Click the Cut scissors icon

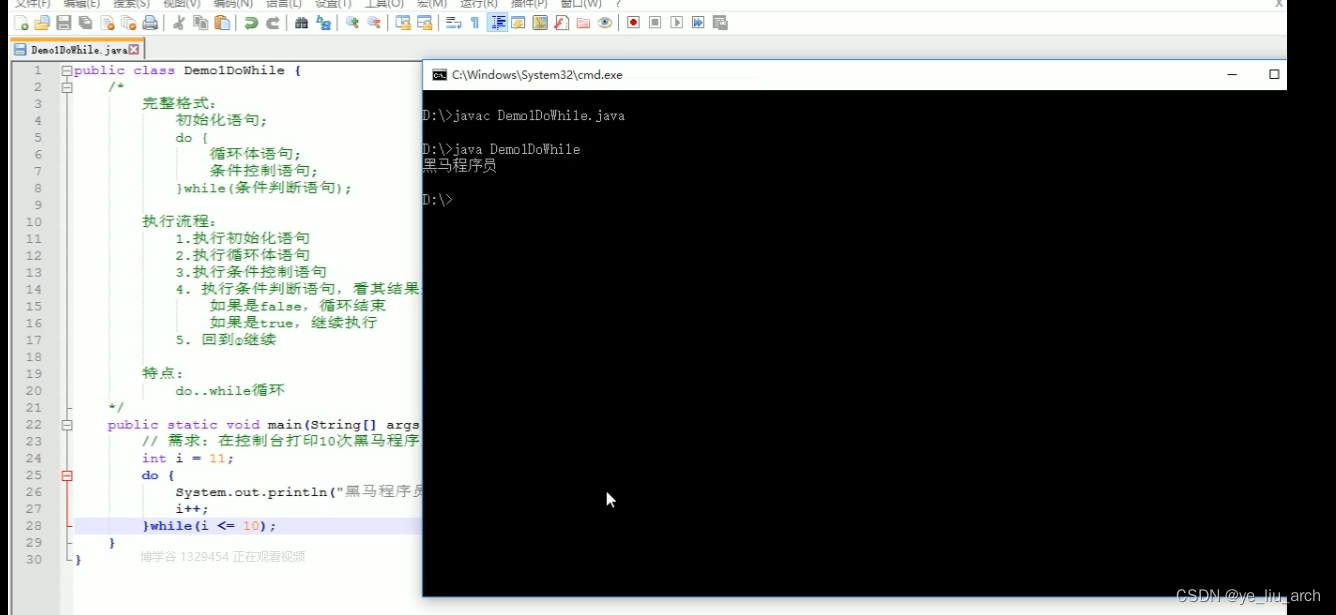coord(179,22)
